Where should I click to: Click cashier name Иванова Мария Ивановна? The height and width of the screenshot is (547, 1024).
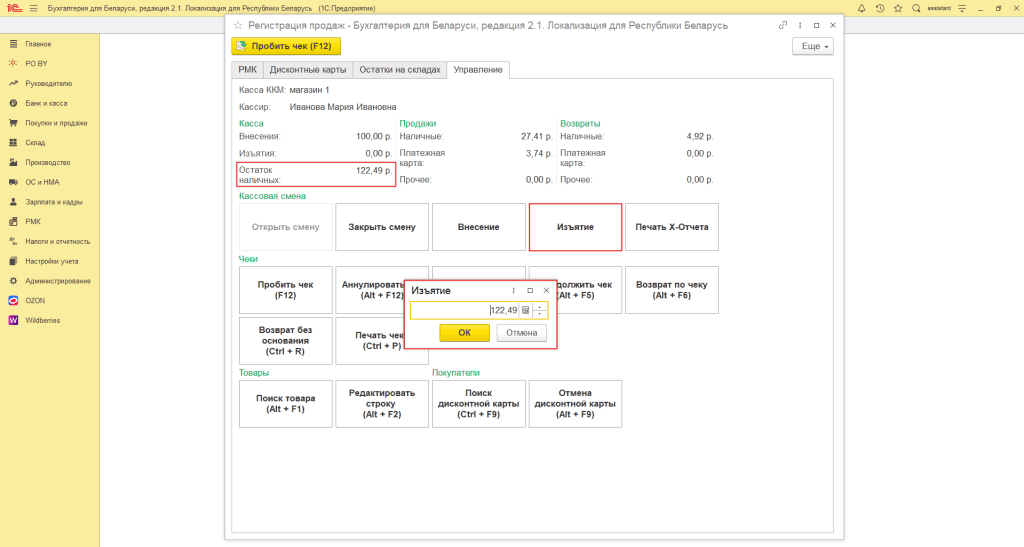[x=343, y=107]
